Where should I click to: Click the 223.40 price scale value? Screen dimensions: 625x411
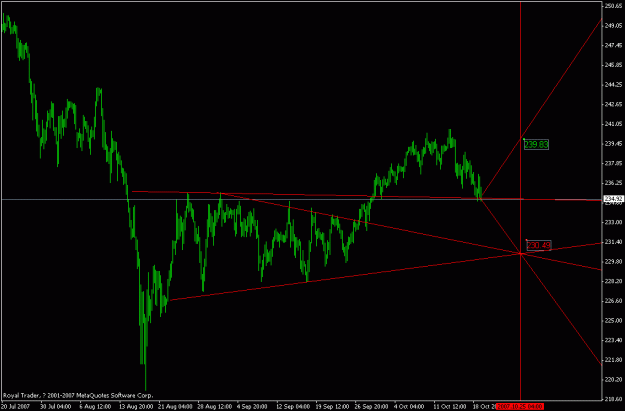[x=614, y=340]
